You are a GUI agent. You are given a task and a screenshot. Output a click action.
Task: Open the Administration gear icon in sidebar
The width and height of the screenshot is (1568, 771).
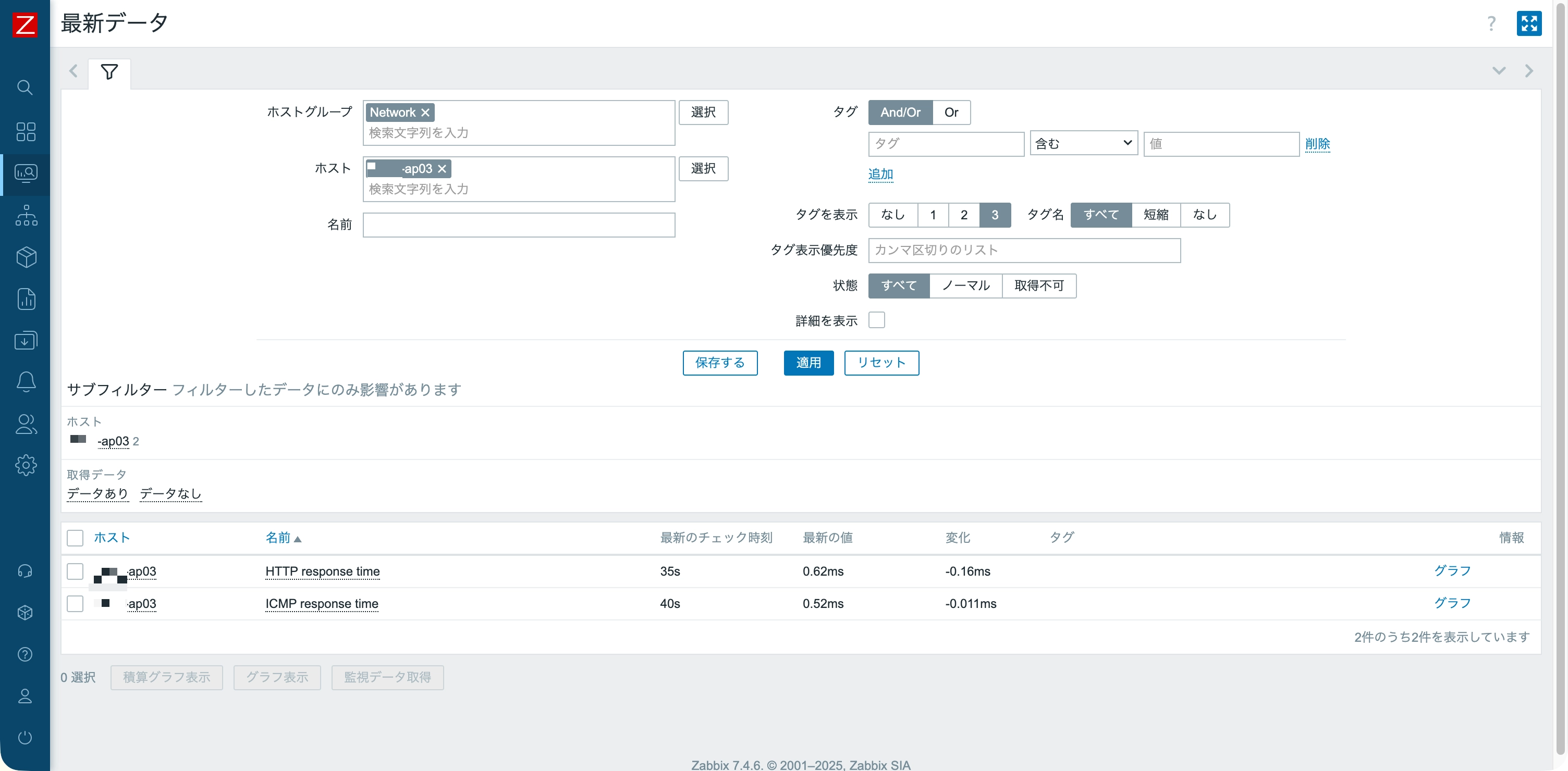(25, 465)
